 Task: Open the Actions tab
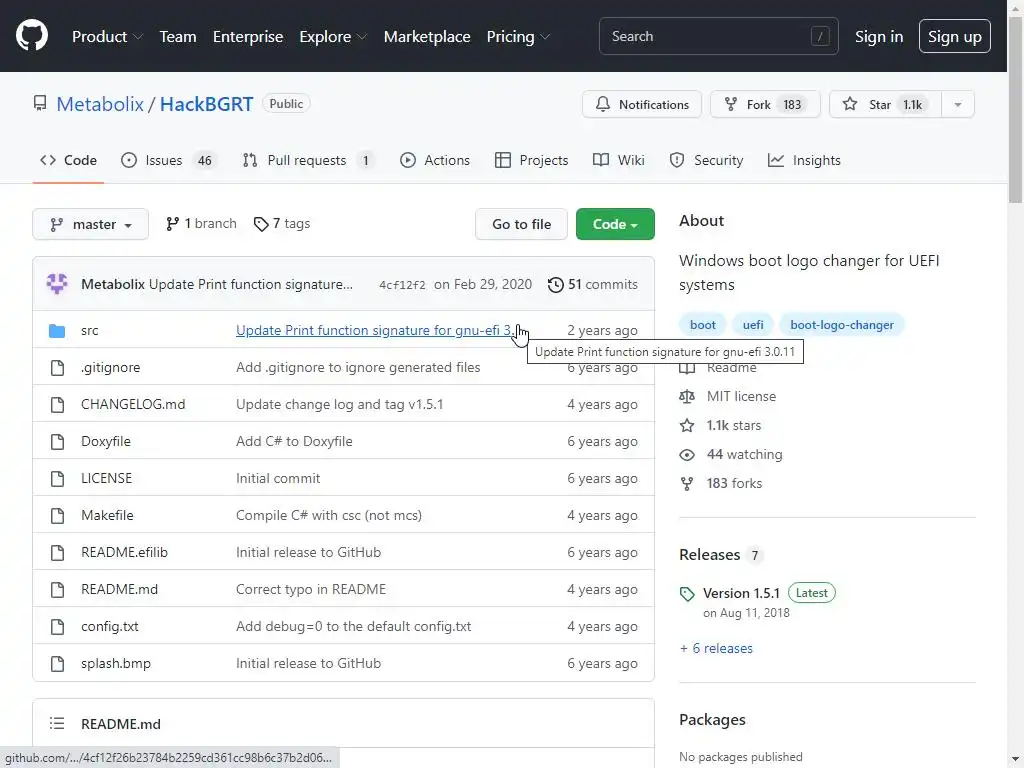click(x=435, y=160)
